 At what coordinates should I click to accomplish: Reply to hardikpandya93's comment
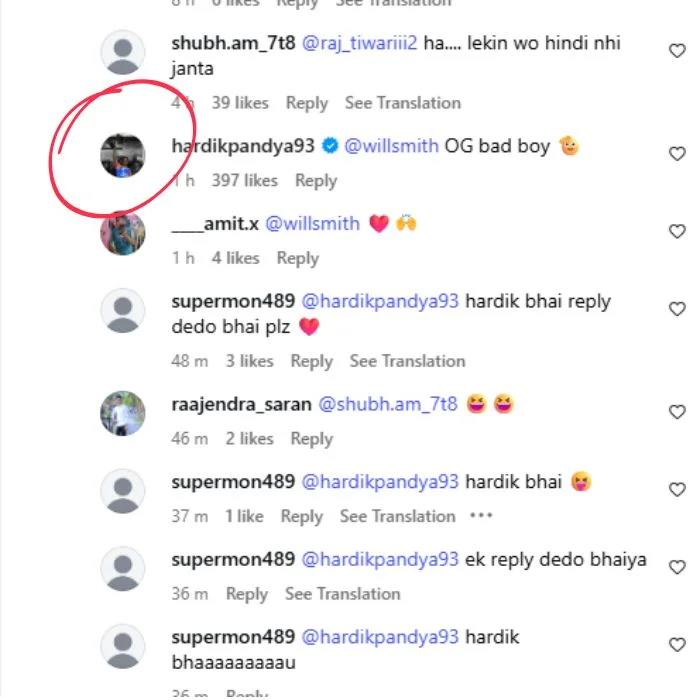[x=316, y=181]
